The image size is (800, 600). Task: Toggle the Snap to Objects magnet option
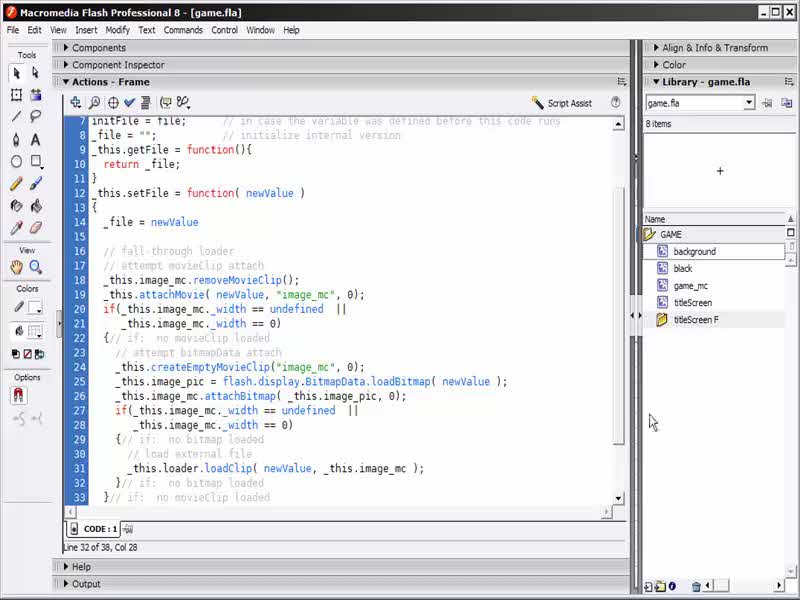(x=18, y=396)
